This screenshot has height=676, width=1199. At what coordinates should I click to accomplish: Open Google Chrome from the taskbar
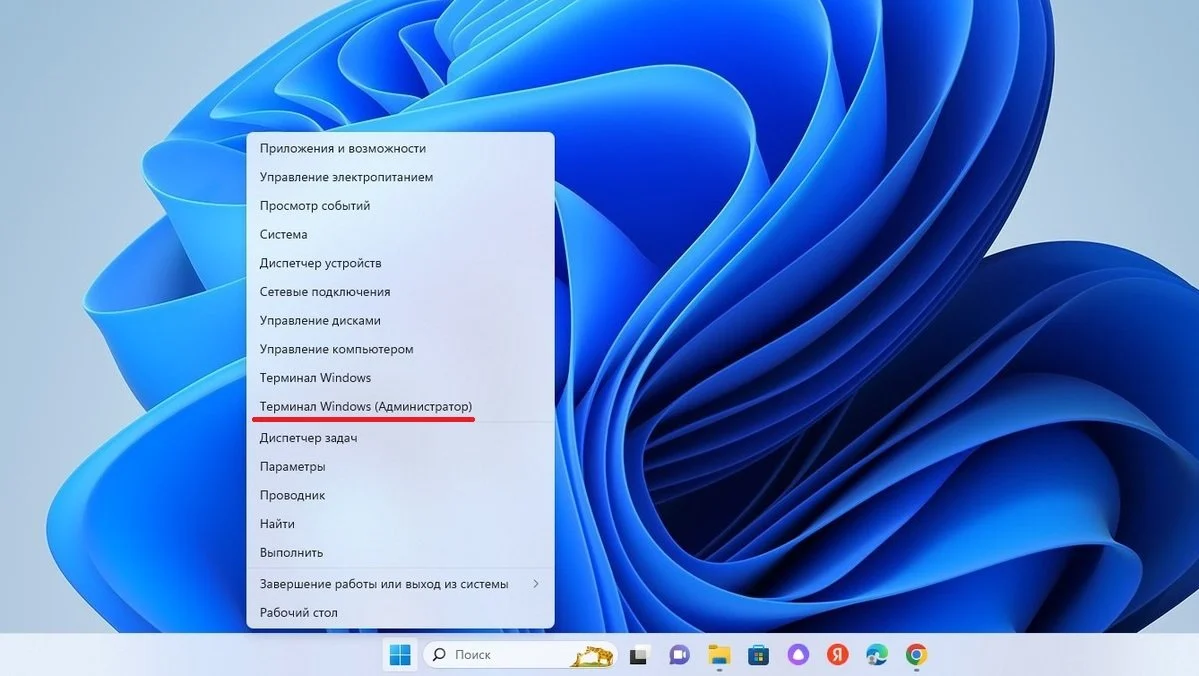pos(917,655)
